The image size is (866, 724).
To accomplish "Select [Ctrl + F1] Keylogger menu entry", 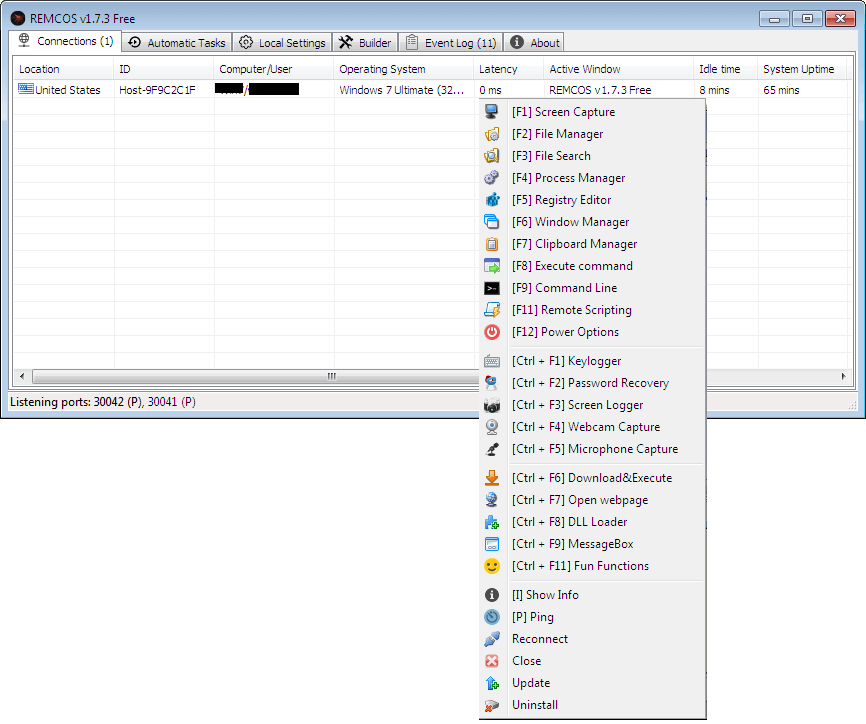I will click(x=593, y=361).
